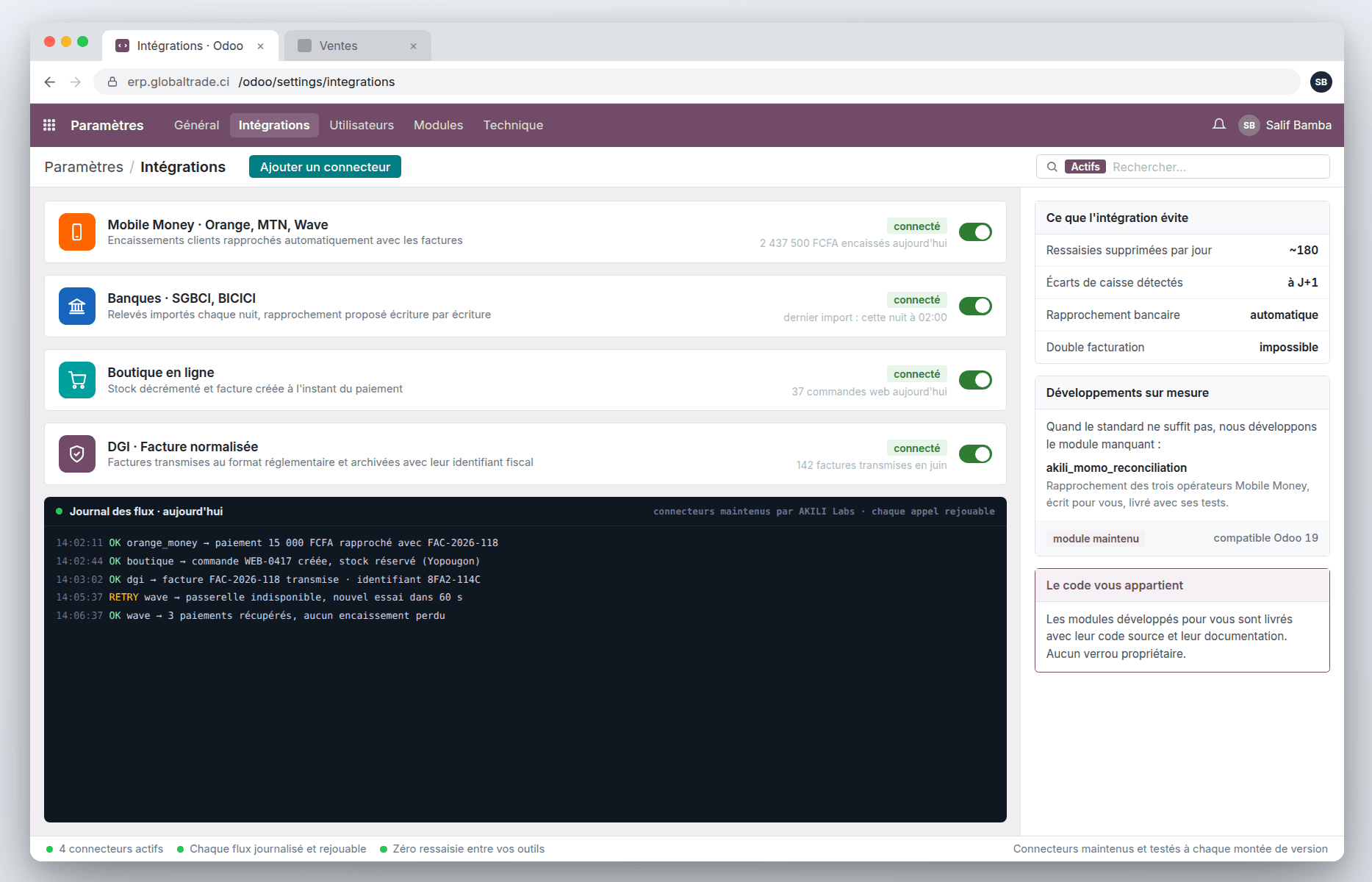Open the Technique menu

coord(513,125)
